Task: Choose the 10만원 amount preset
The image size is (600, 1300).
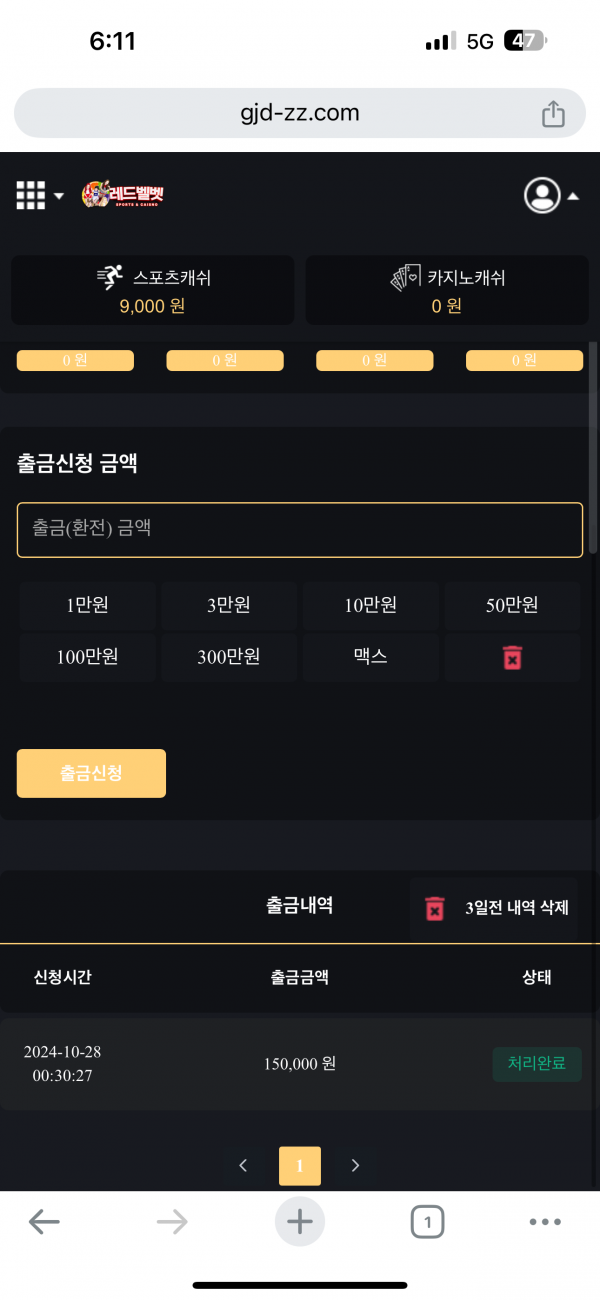Action: click(370, 605)
